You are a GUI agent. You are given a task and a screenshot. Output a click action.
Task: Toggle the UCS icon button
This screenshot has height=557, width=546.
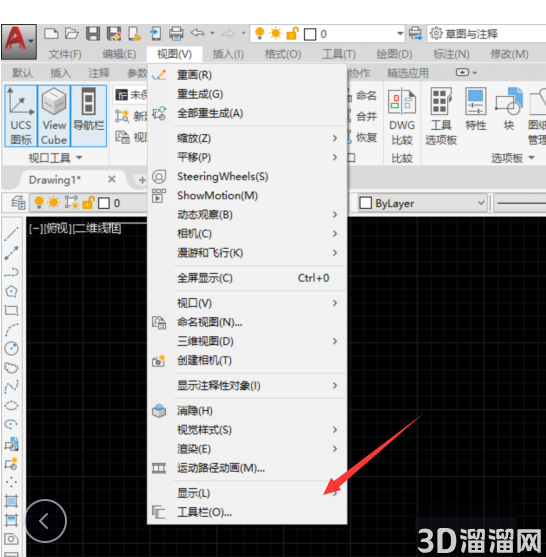pos(21,116)
